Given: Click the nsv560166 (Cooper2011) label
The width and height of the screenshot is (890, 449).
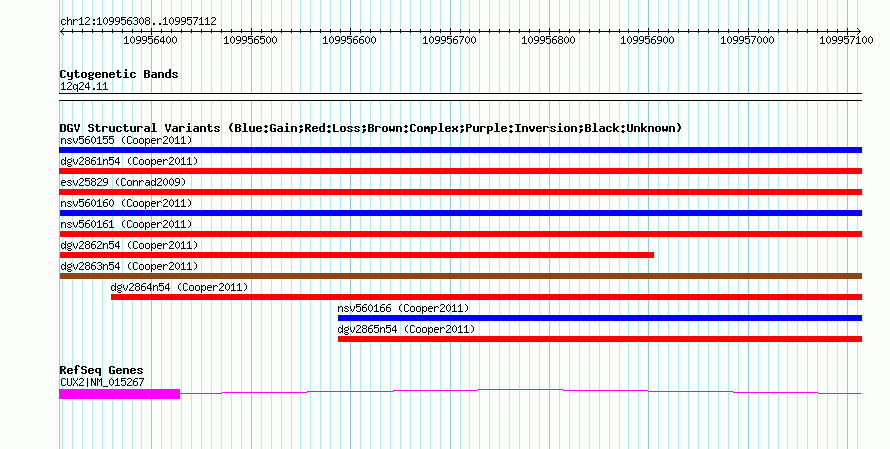Looking at the screenshot, I should point(404,308).
